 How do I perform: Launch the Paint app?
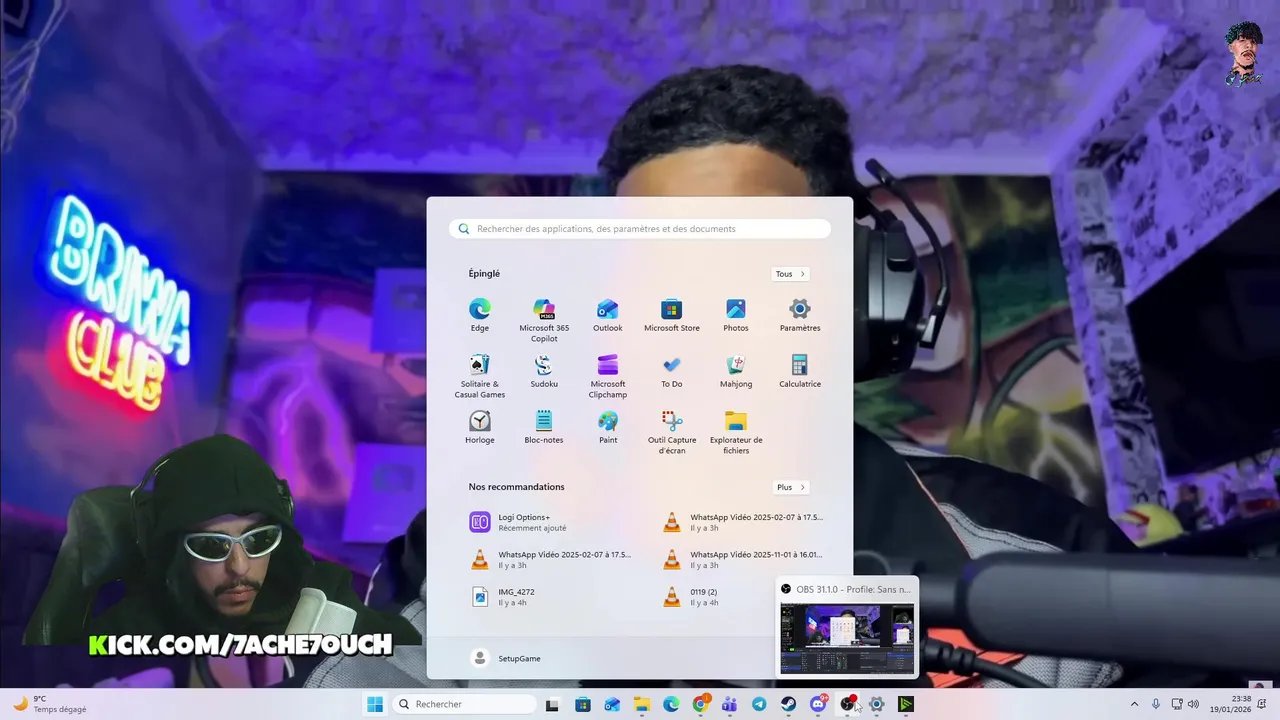(608, 427)
